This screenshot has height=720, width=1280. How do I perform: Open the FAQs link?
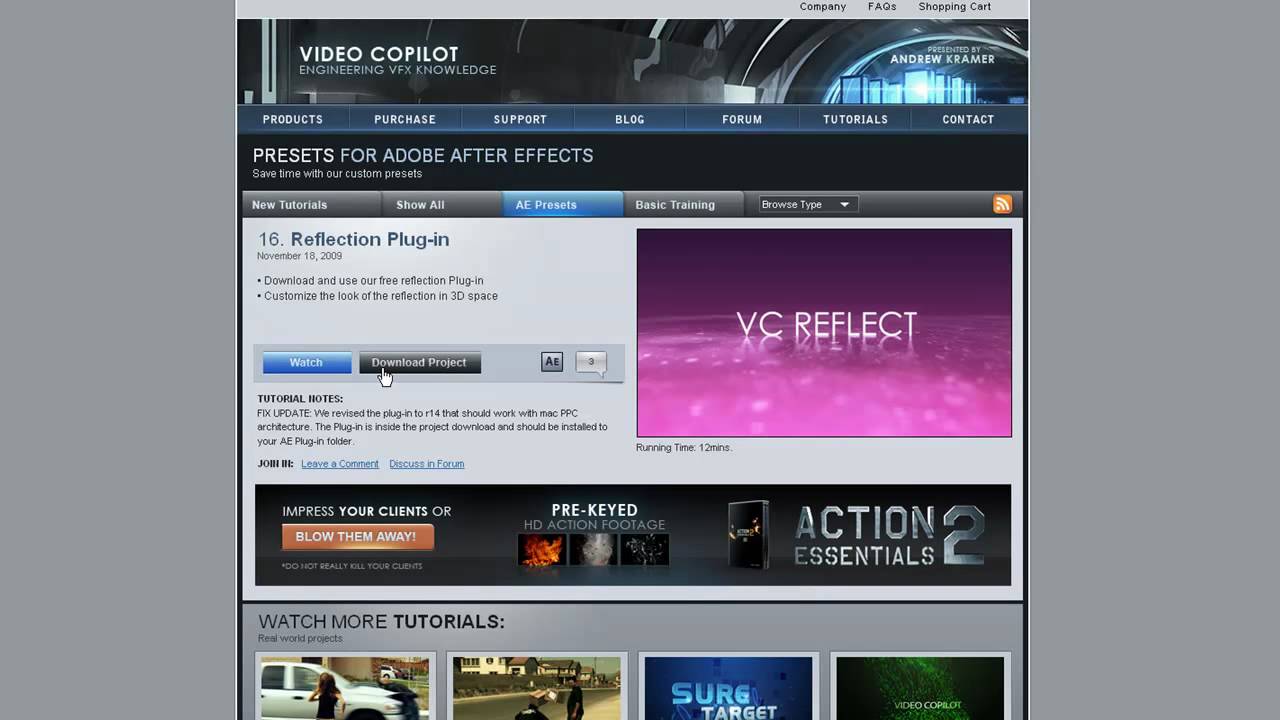pyautogui.click(x=882, y=7)
